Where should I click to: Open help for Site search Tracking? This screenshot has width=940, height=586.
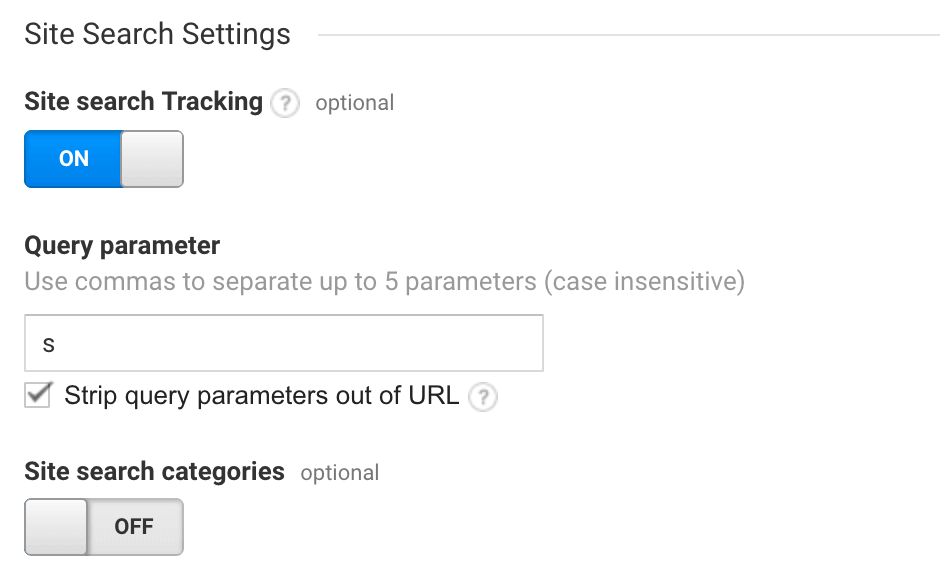pyautogui.click(x=285, y=103)
